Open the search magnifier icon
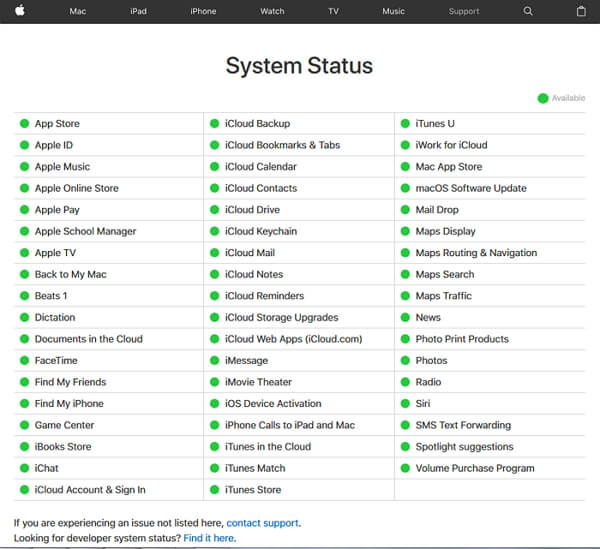Viewport: 600px width, 549px height. (528, 11)
